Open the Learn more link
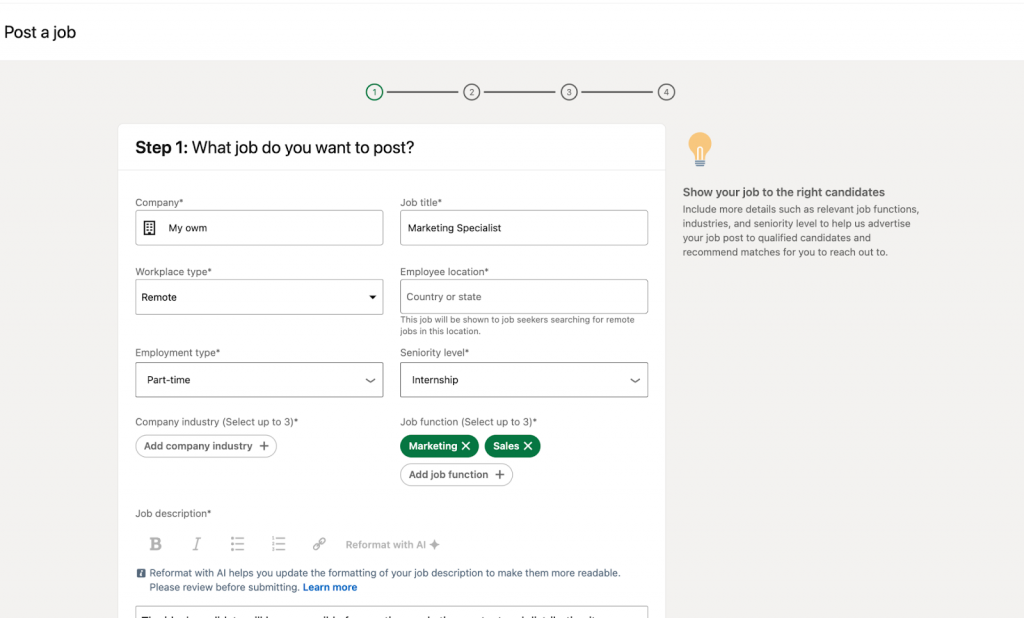Image resolution: width=1024 pixels, height=618 pixels. coord(329,587)
